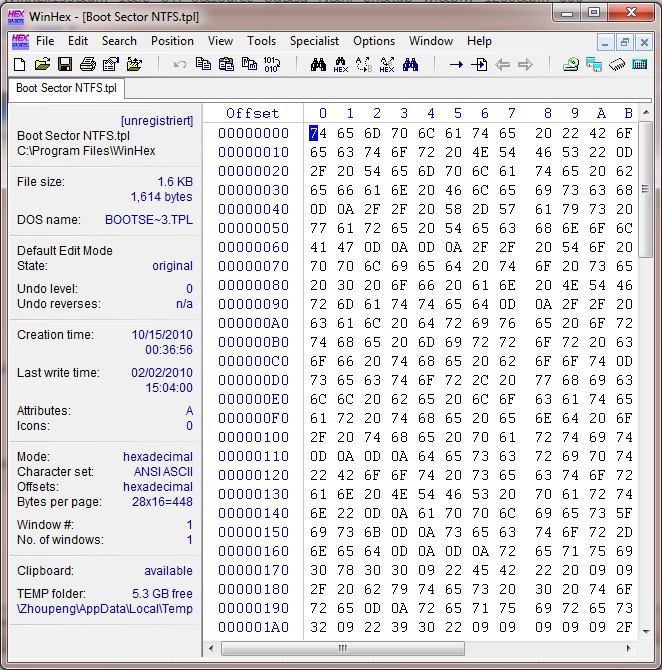Click the ANSI ASCII character set value
The height and width of the screenshot is (670, 662).
(163, 472)
